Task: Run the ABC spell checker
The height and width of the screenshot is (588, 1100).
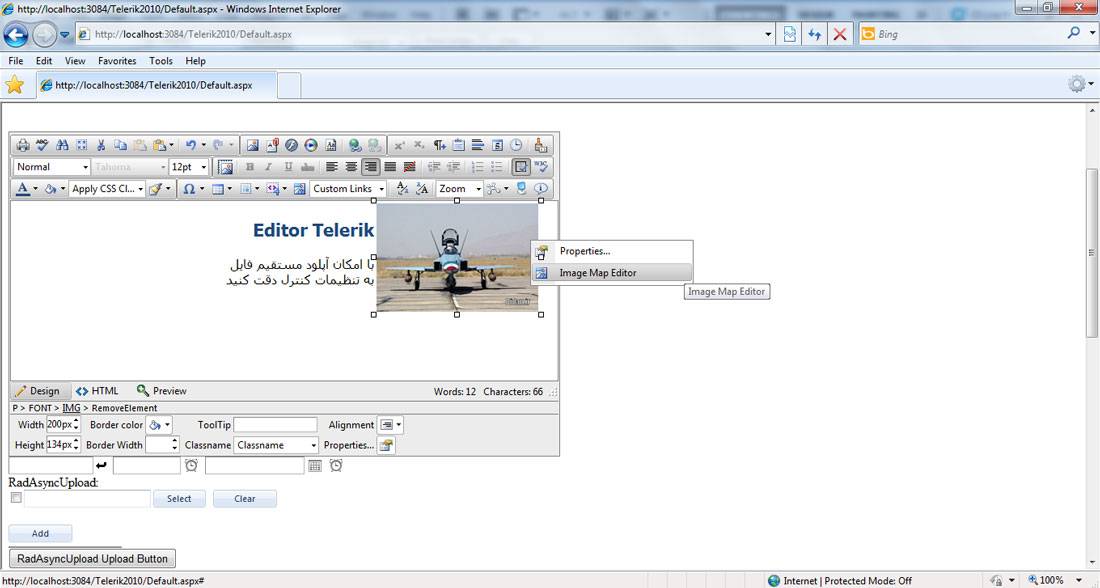Action: [42, 145]
